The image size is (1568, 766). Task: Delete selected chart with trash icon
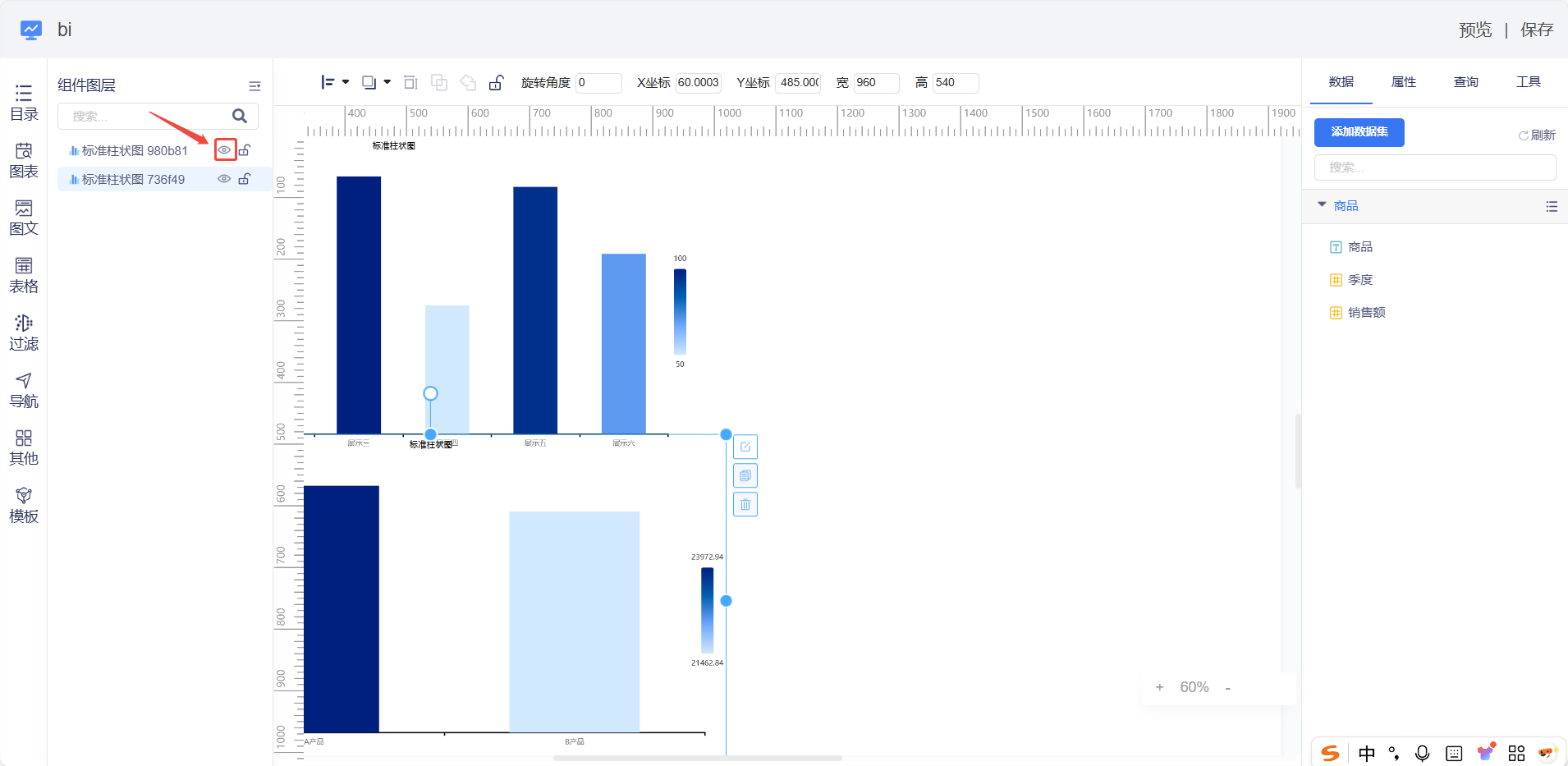pyautogui.click(x=745, y=504)
